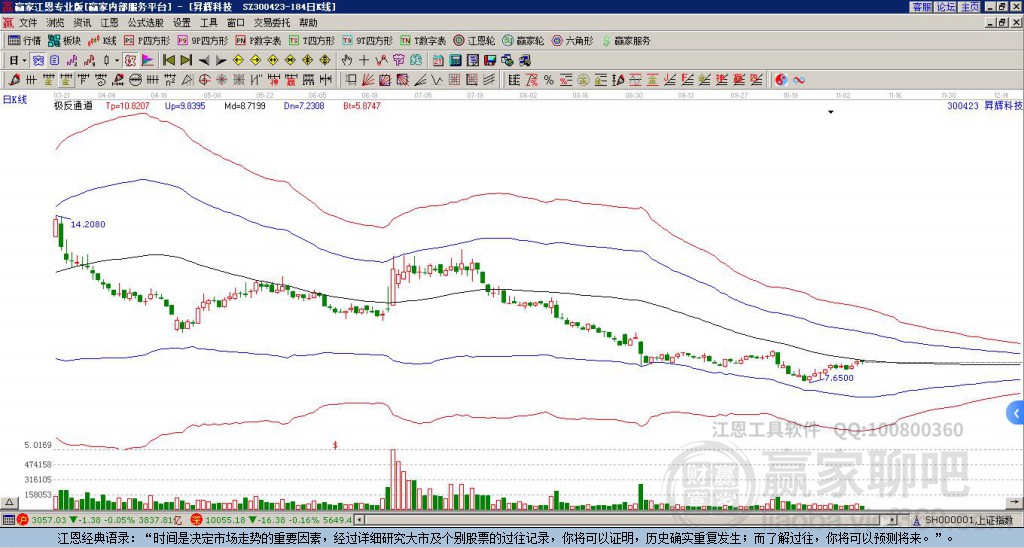Screen dimensions: 1024x548
Task: Click the red target circle drawing tool
Action: pyautogui.click(x=204, y=80)
